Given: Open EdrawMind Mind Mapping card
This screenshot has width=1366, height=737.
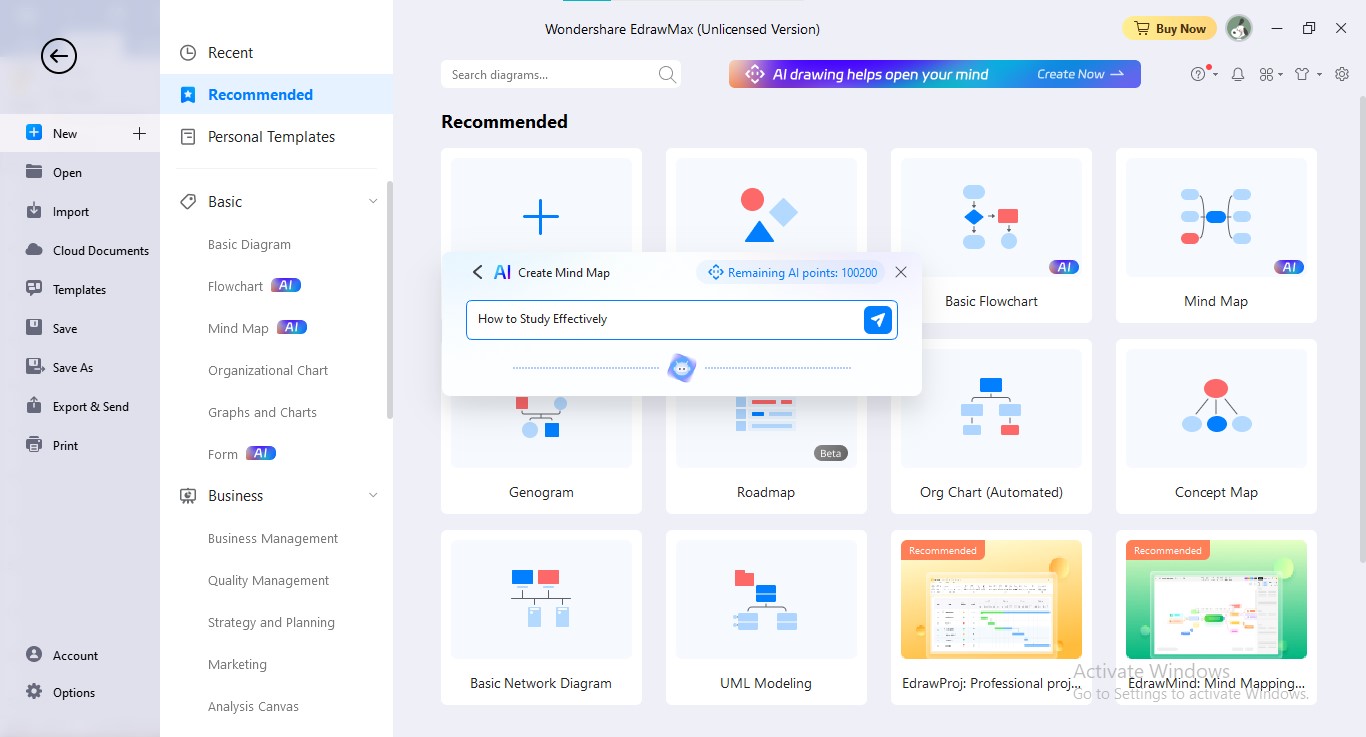Looking at the screenshot, I should 1216,618.
